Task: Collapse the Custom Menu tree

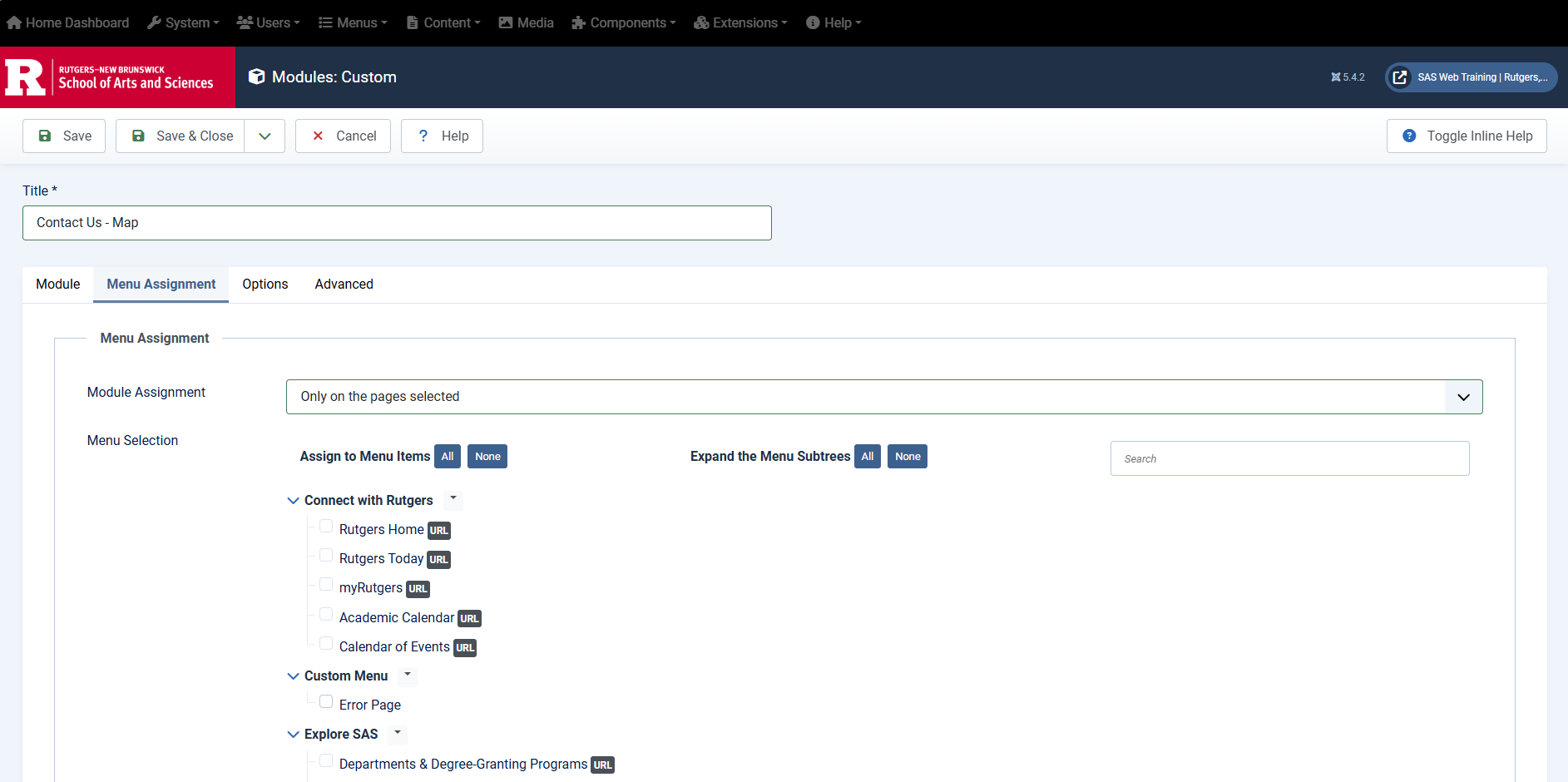Action: pos(293,676)
